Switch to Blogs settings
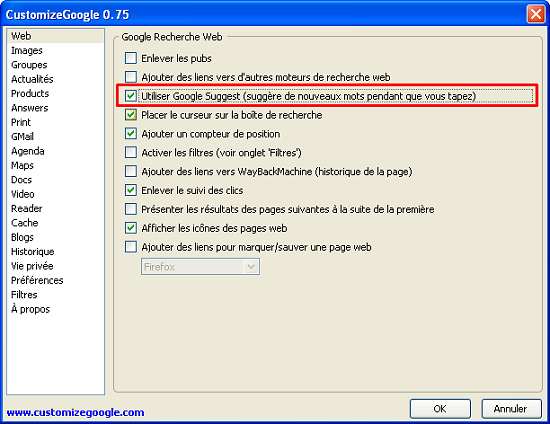550x424 pixels. [x=55, y=237]
